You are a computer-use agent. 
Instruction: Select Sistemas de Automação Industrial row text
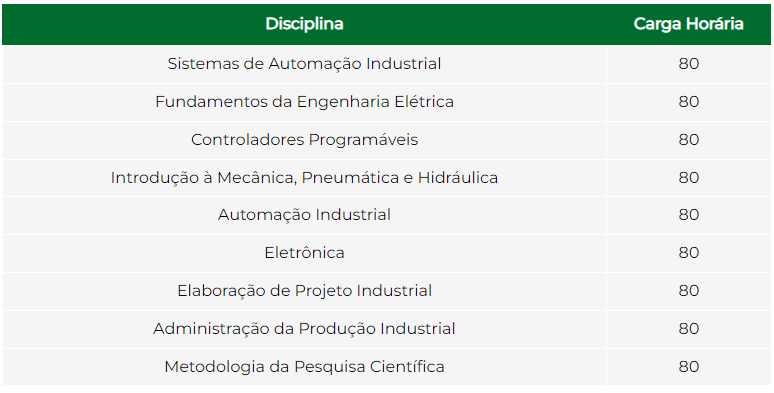pyautogui.click(x=304, y=64)
